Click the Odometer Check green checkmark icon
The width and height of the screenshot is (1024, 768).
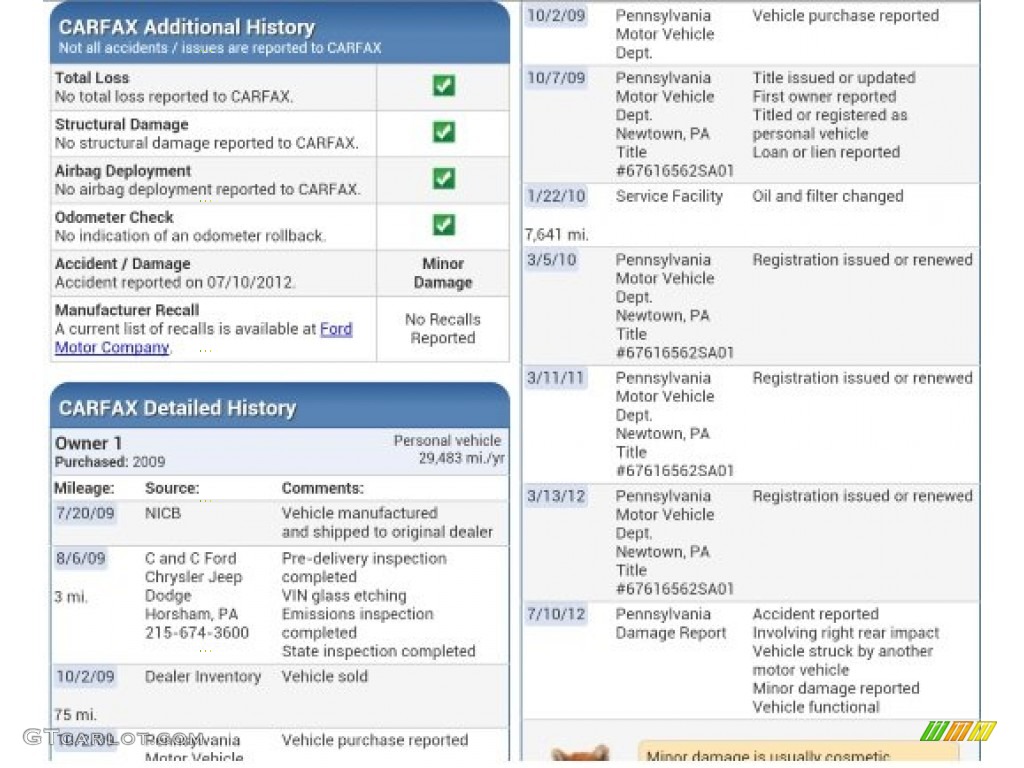tap(443, 225)
